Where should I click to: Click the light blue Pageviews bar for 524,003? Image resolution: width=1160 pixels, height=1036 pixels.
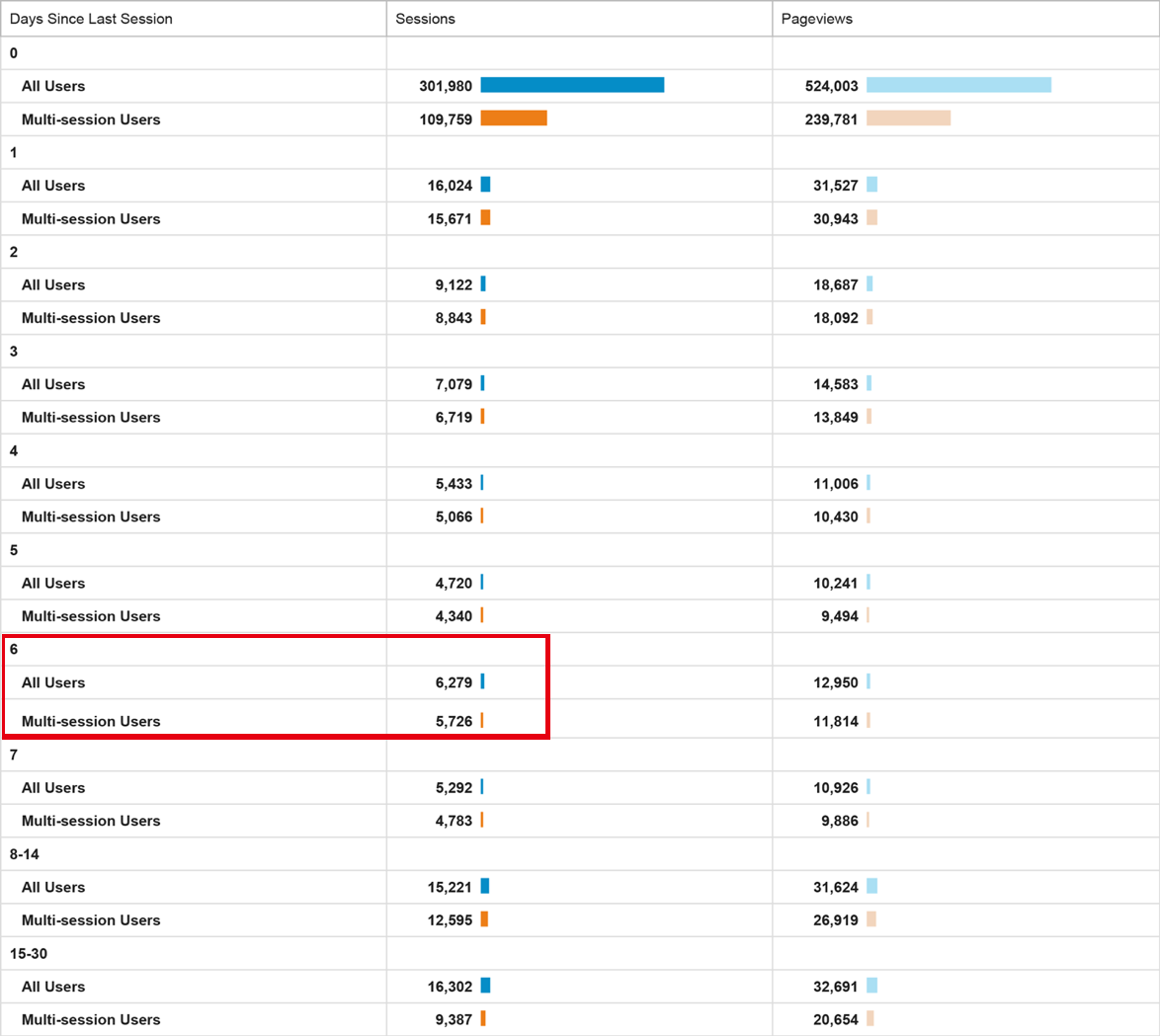tap(958, 86)
